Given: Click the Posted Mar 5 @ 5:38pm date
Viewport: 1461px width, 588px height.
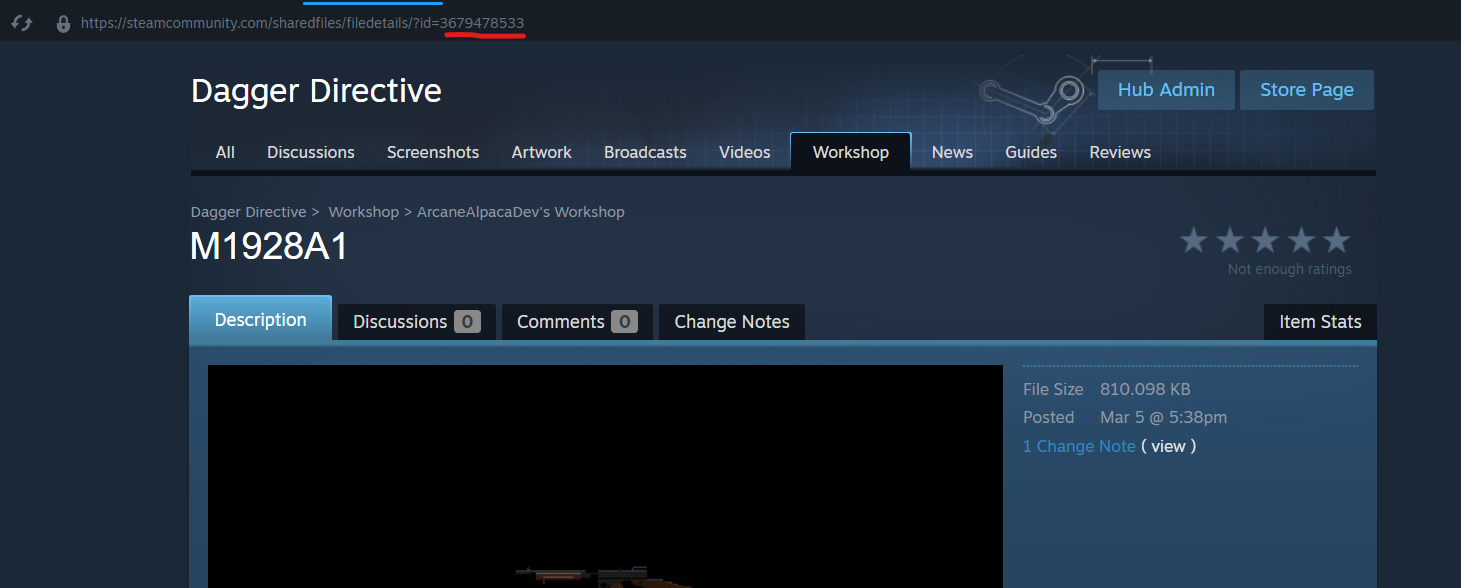Looking at the screenshot, I should tap(1163, 417).
